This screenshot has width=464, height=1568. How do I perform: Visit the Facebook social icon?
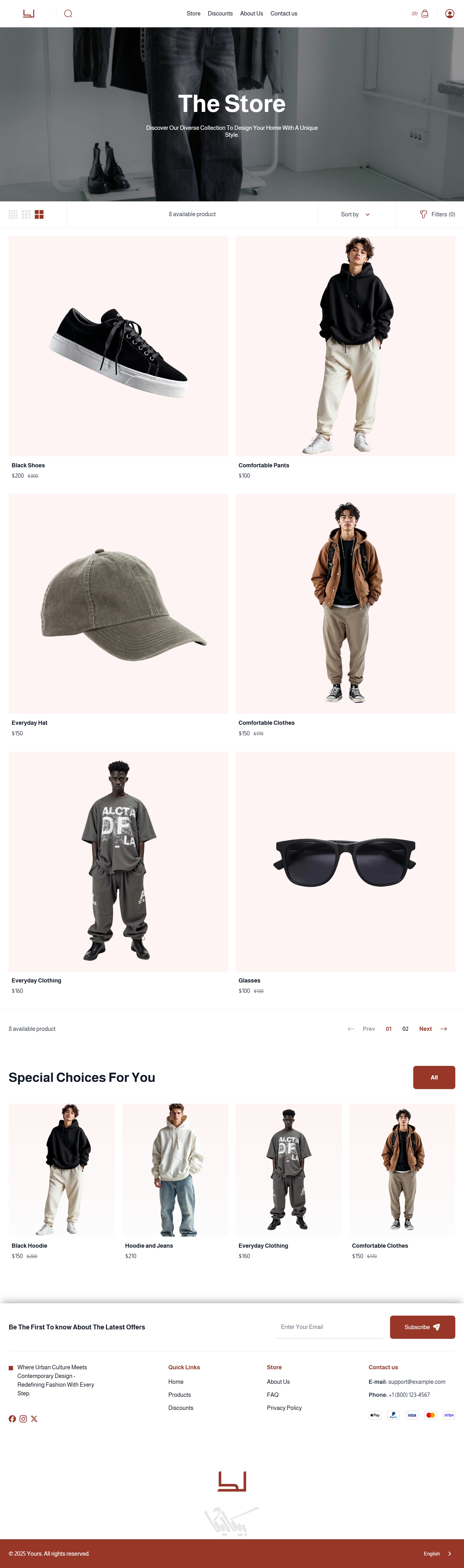(12, 1419)
